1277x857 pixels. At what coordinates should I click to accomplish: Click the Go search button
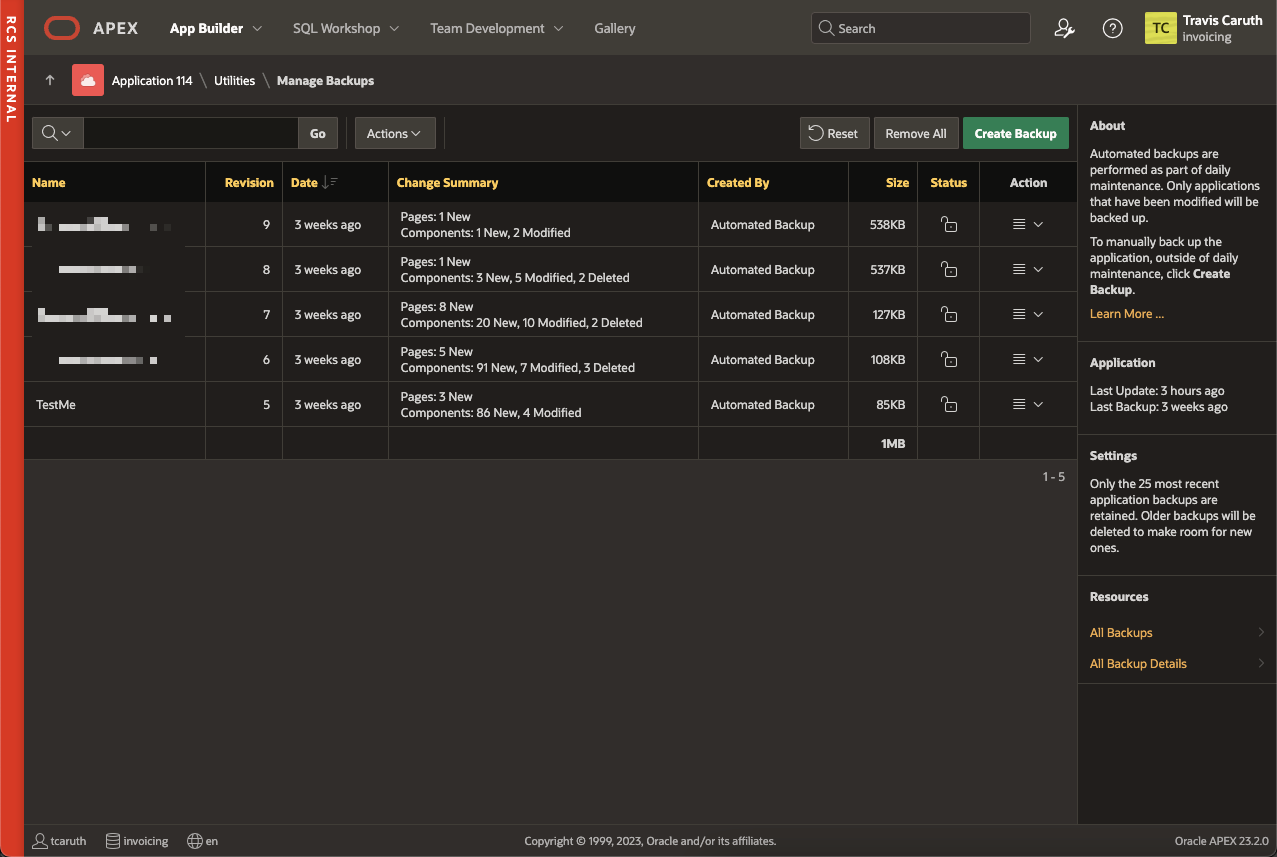pyautogui.click(x=318, y=133)
